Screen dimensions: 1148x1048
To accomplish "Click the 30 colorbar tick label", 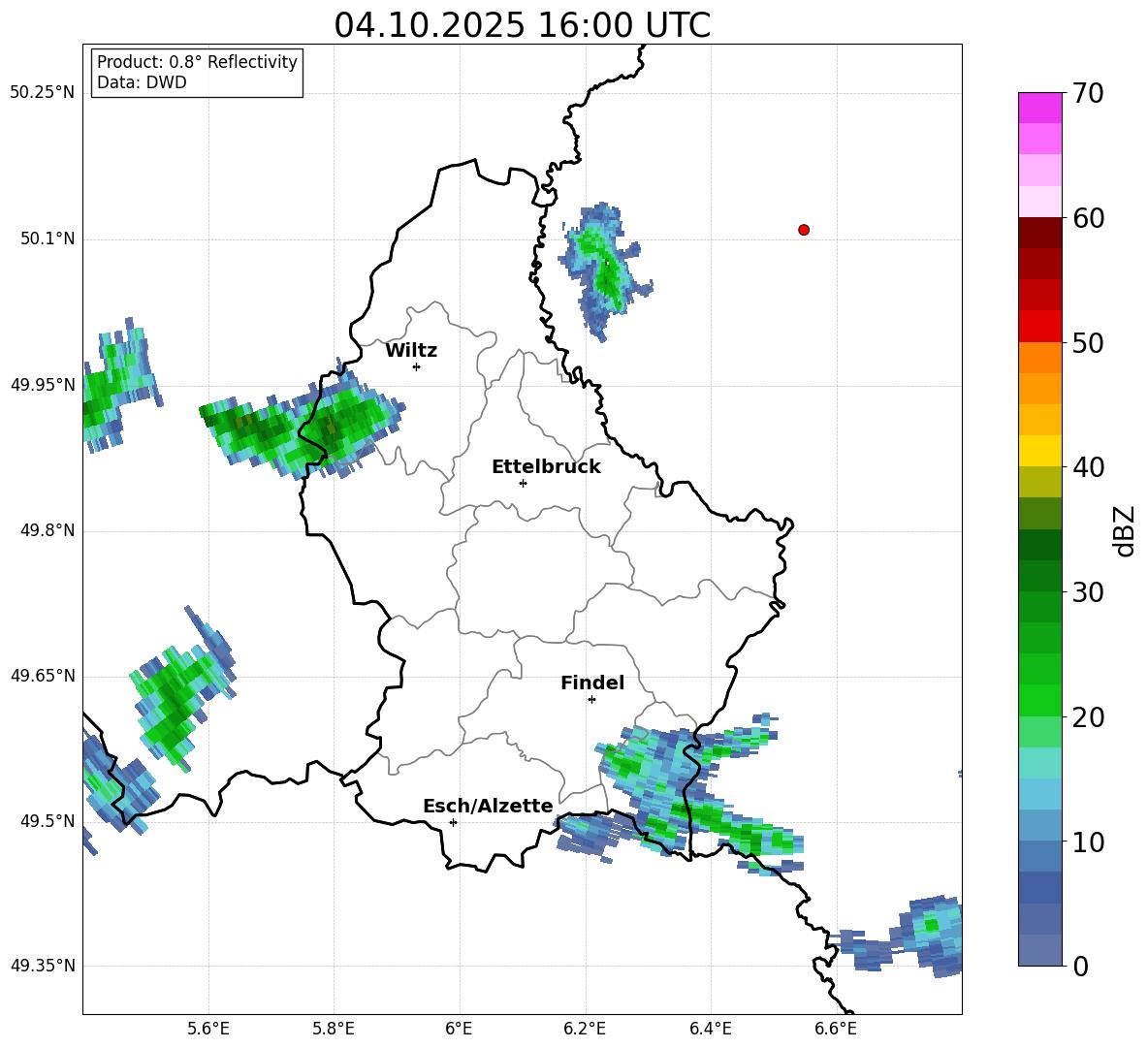I will pyautogui.click(x=1088, y=592).
